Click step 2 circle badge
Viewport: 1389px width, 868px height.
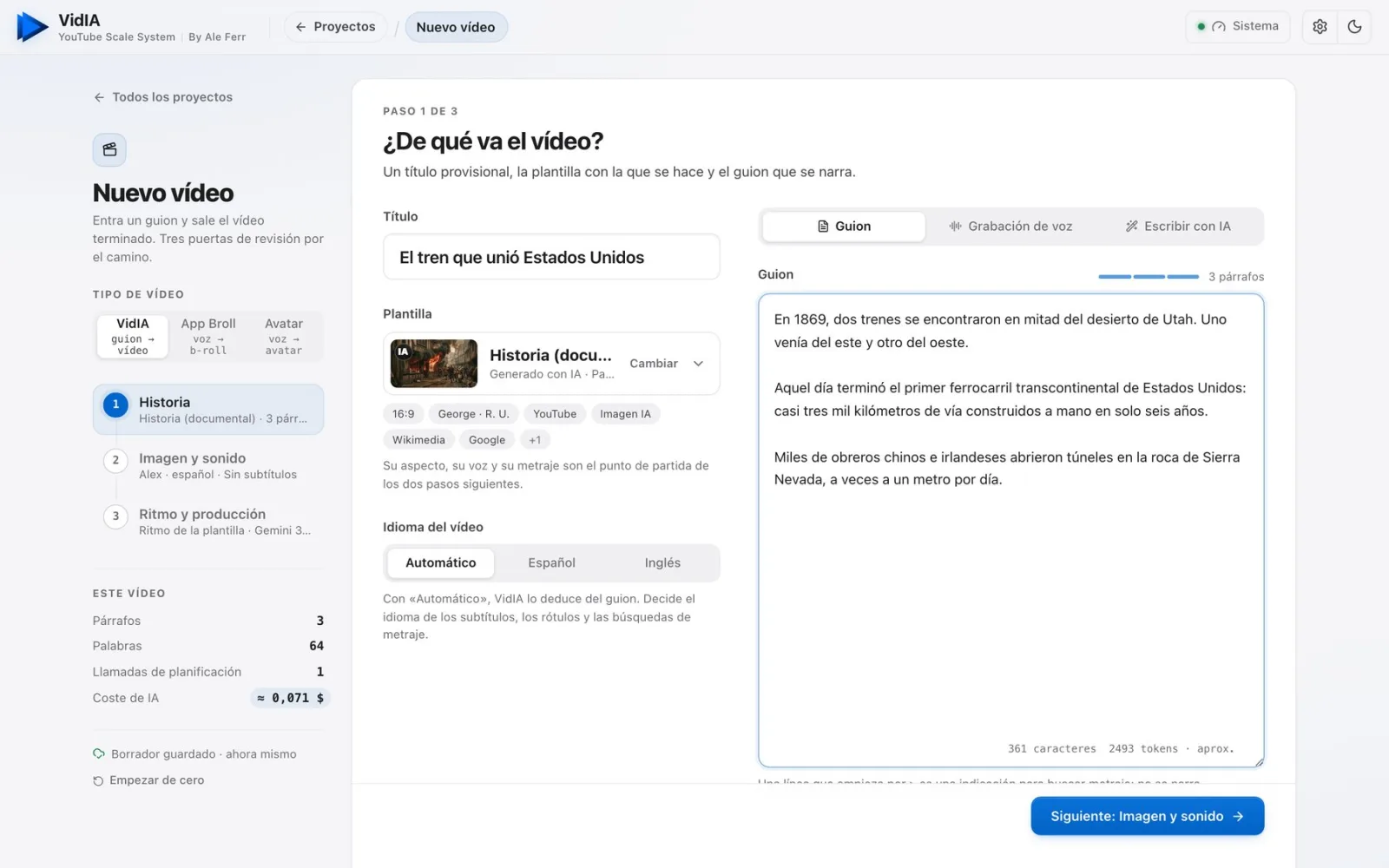[115, 460]
